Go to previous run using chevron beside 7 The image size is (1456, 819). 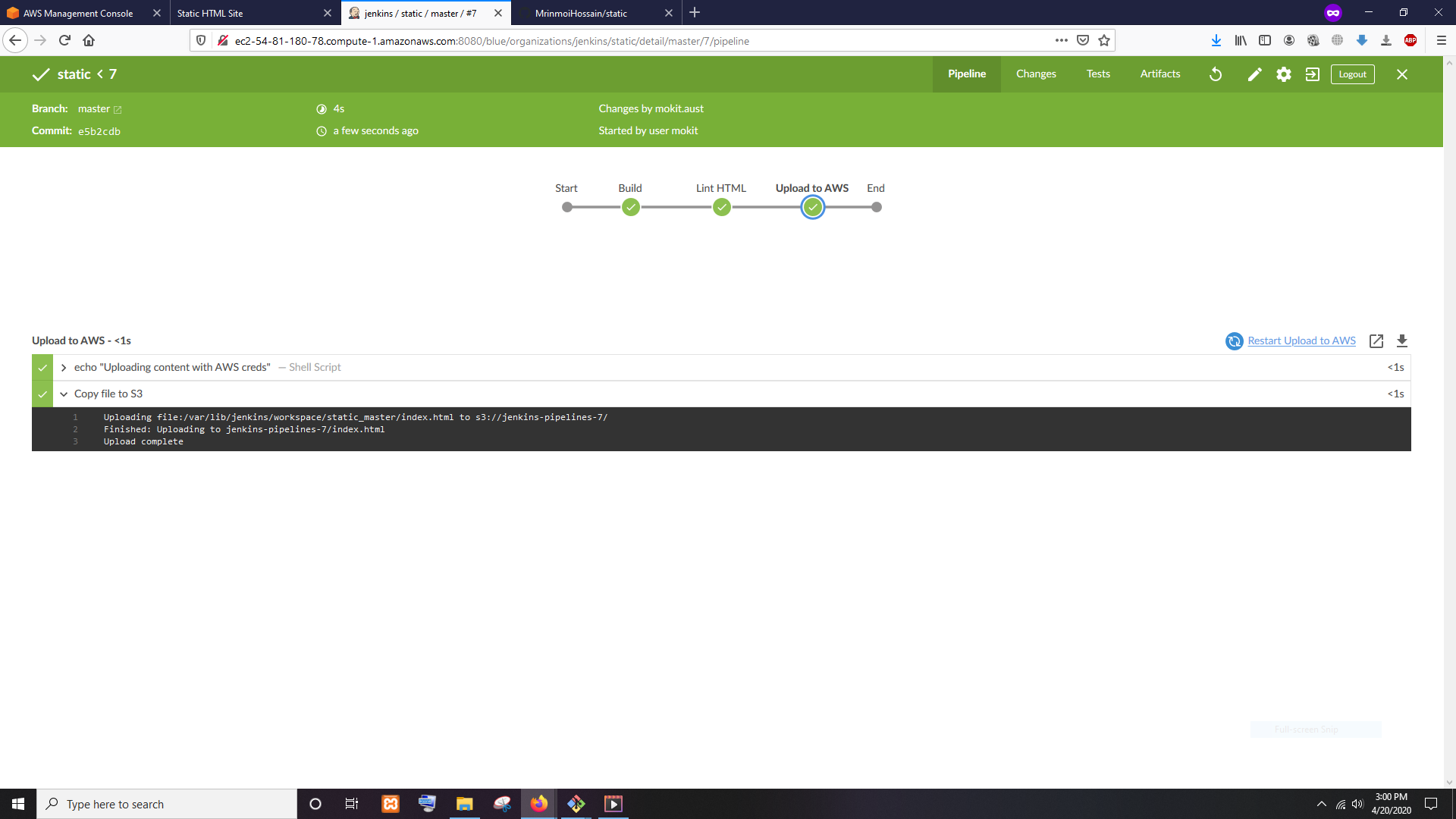click(100, 74)
